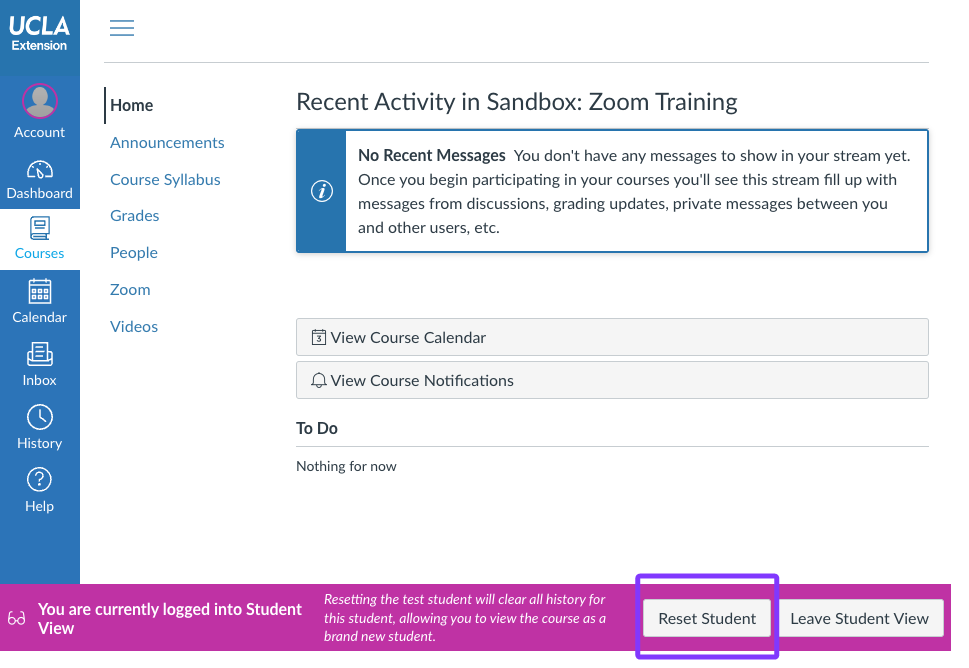Open the Courses book icon
The image size is (969, 668).
[x=40, y=229]
